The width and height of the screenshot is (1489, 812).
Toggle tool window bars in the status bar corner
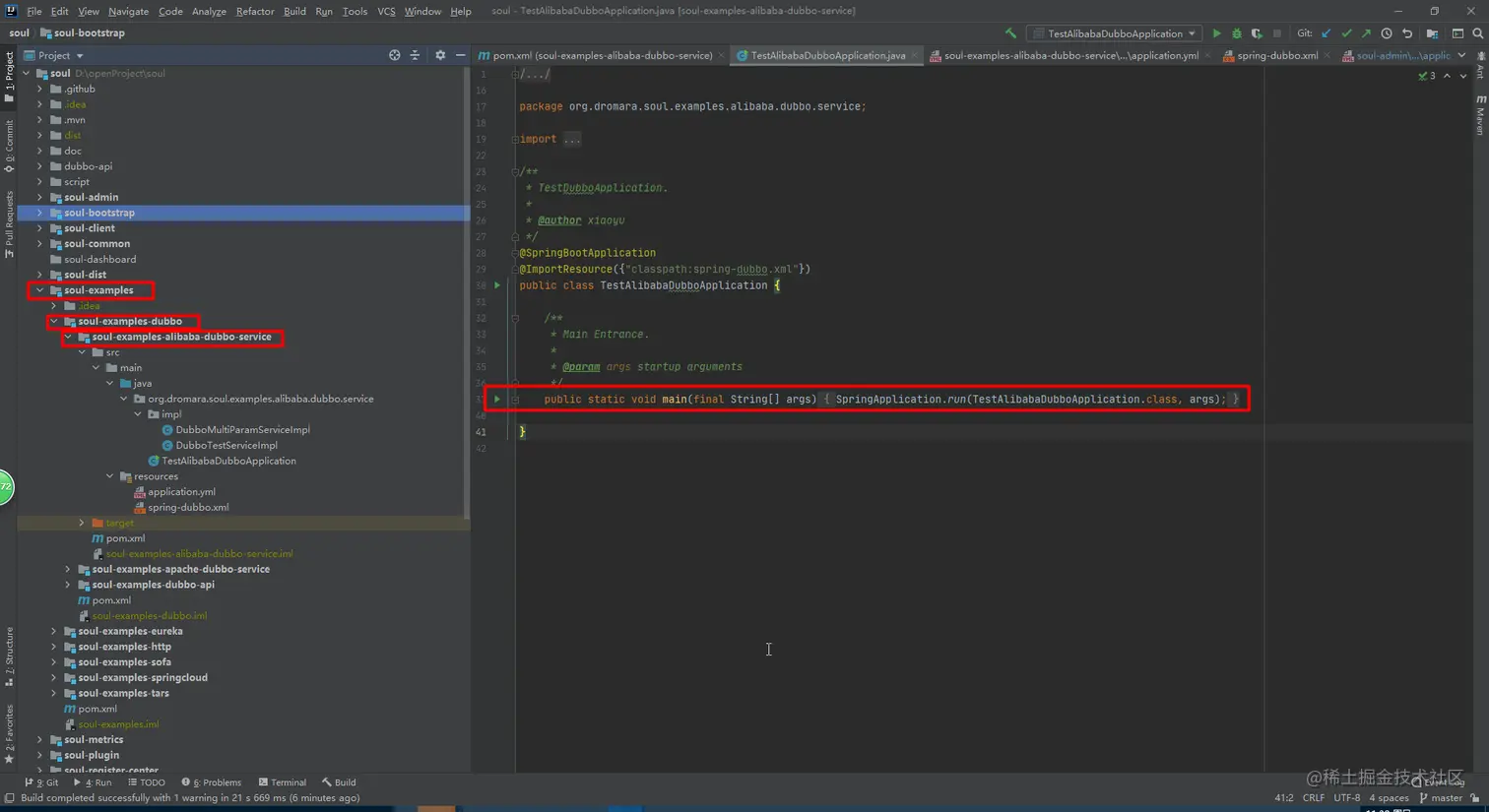pyautogui.click(x=9, y=798)
